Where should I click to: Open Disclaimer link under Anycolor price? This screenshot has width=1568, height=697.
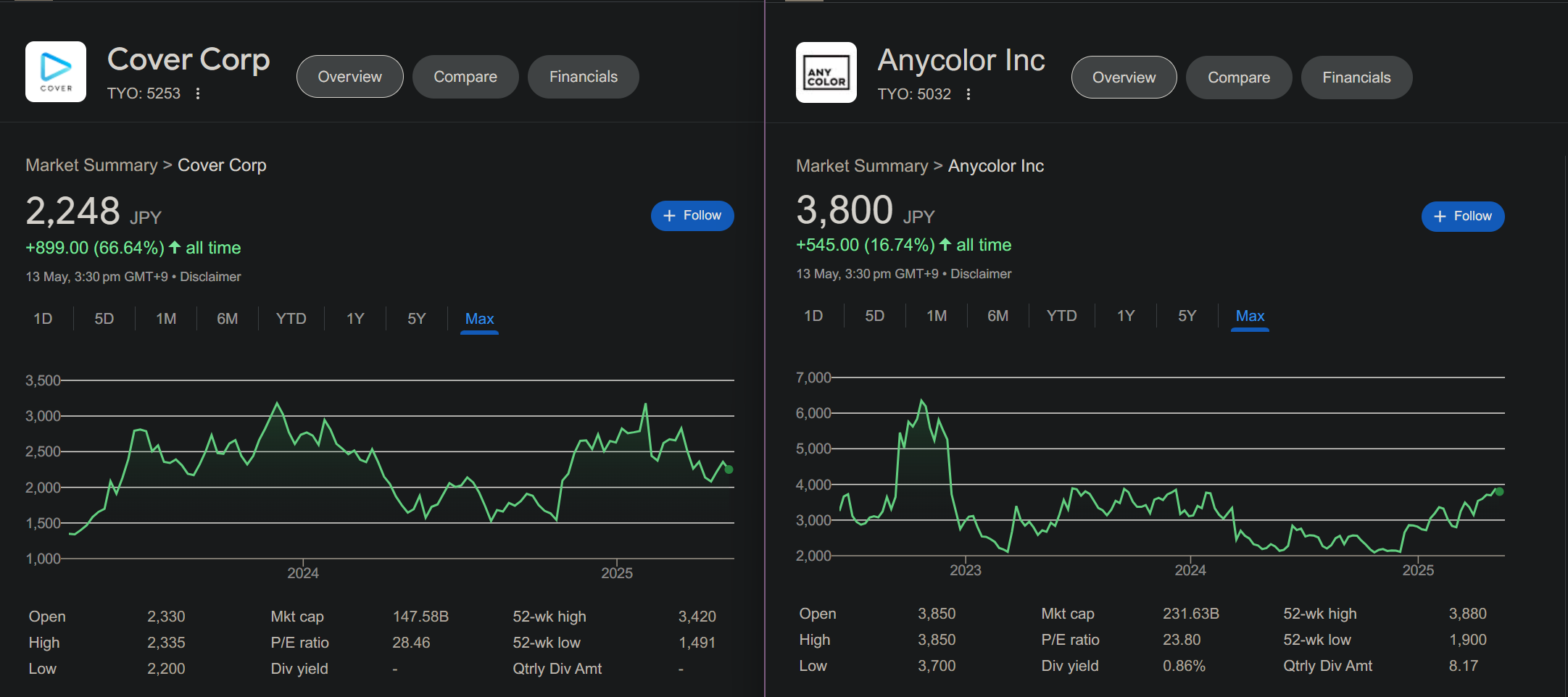click(981, 274)
